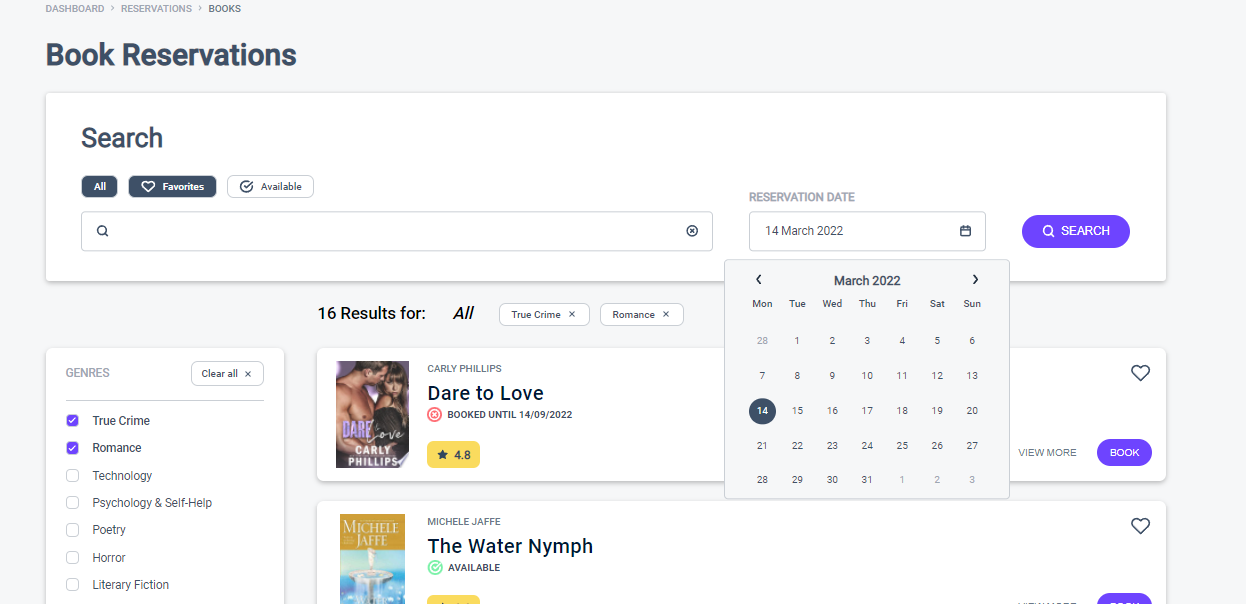
Task: Click the green Available checkmark on The Water Nymph
Action: click(x=434, y=567)
